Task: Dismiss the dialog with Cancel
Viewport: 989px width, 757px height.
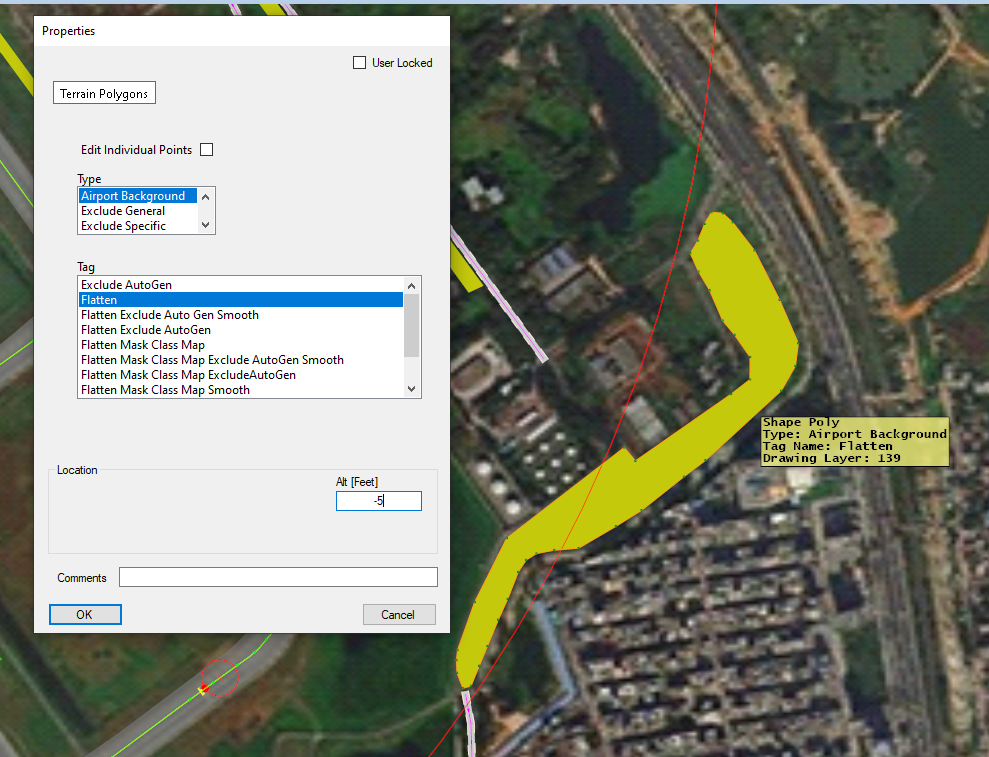Action: point(399,614)
